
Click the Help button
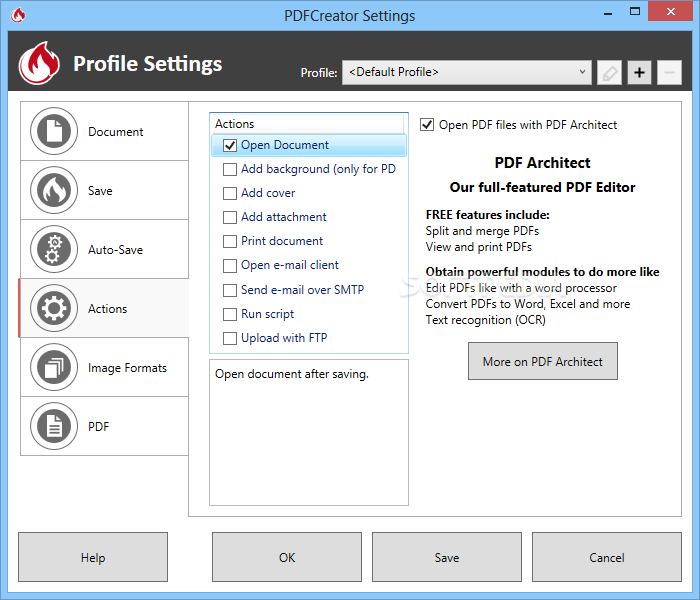93,557
